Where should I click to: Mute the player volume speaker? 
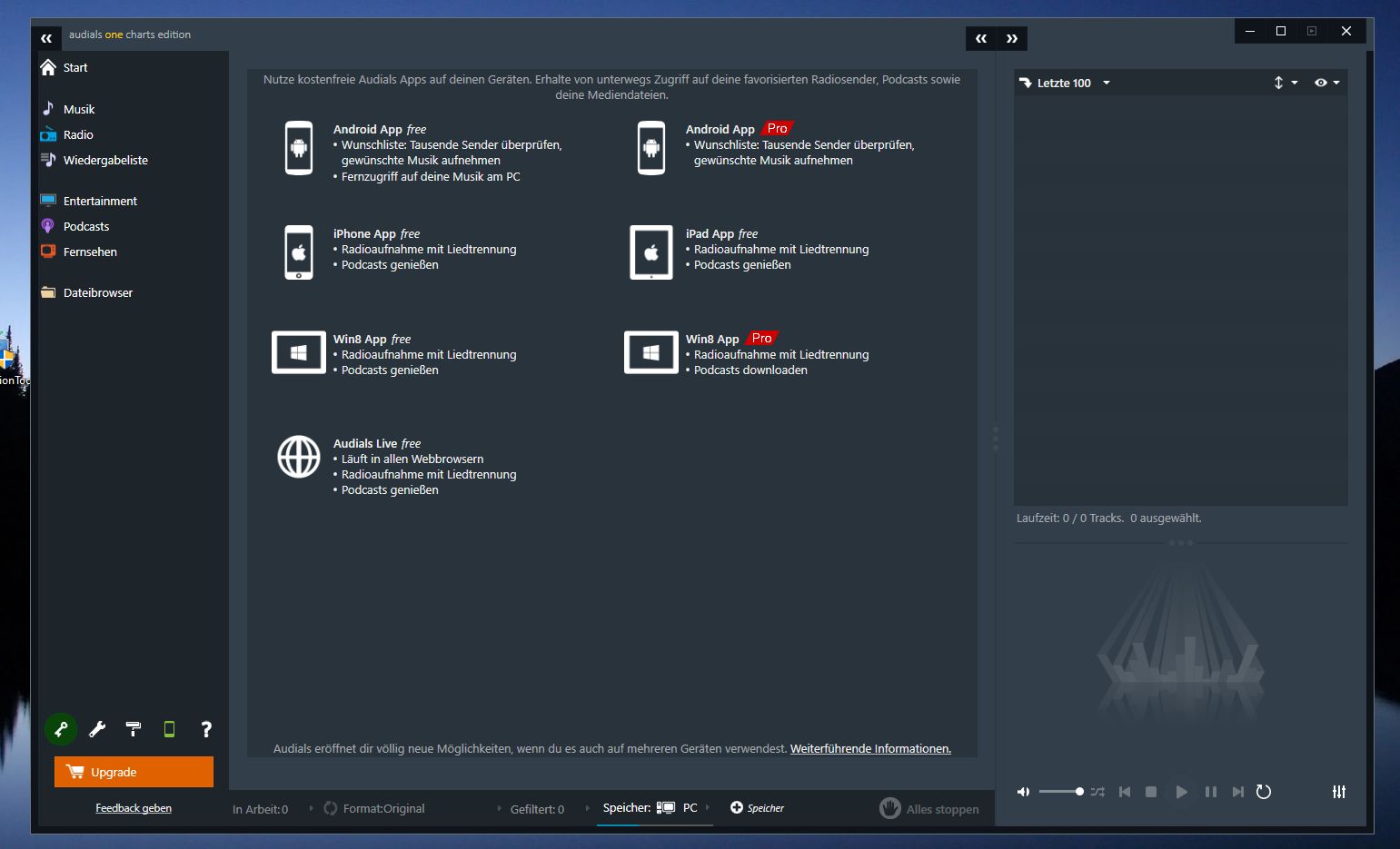[1024, 792]
